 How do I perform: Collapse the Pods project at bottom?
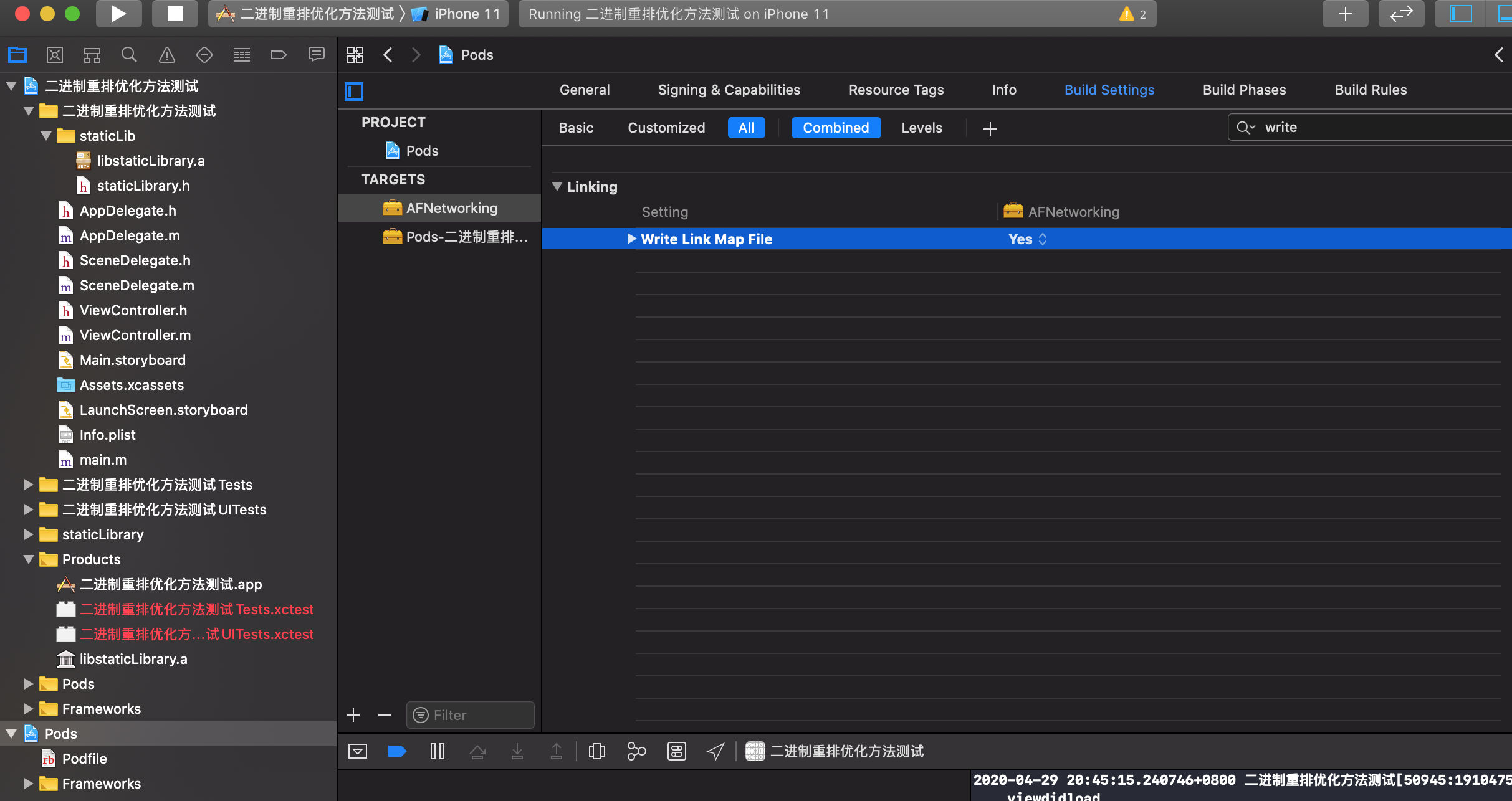tap(11, 733)
